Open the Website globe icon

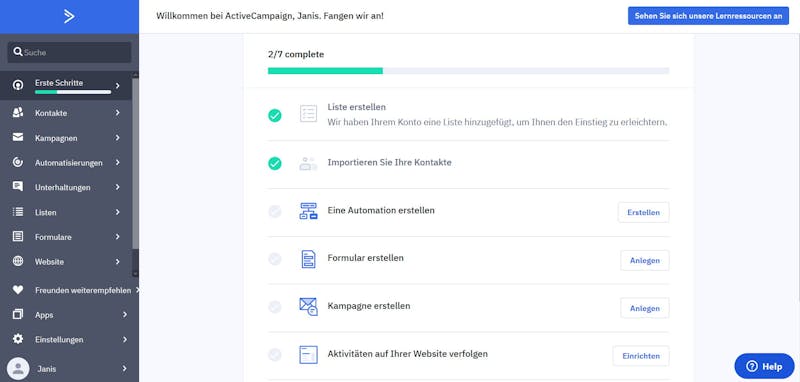[x=18, y=261]
